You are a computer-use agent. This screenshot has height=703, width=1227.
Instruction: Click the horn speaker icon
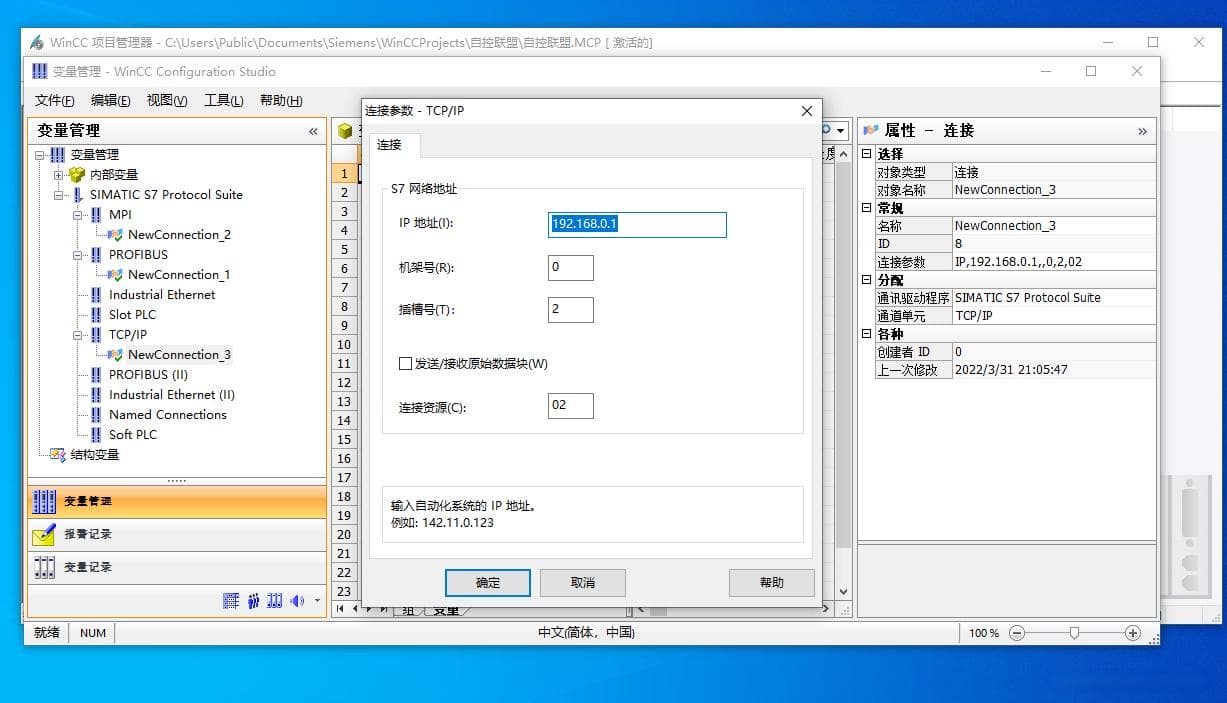click(297, 600)
